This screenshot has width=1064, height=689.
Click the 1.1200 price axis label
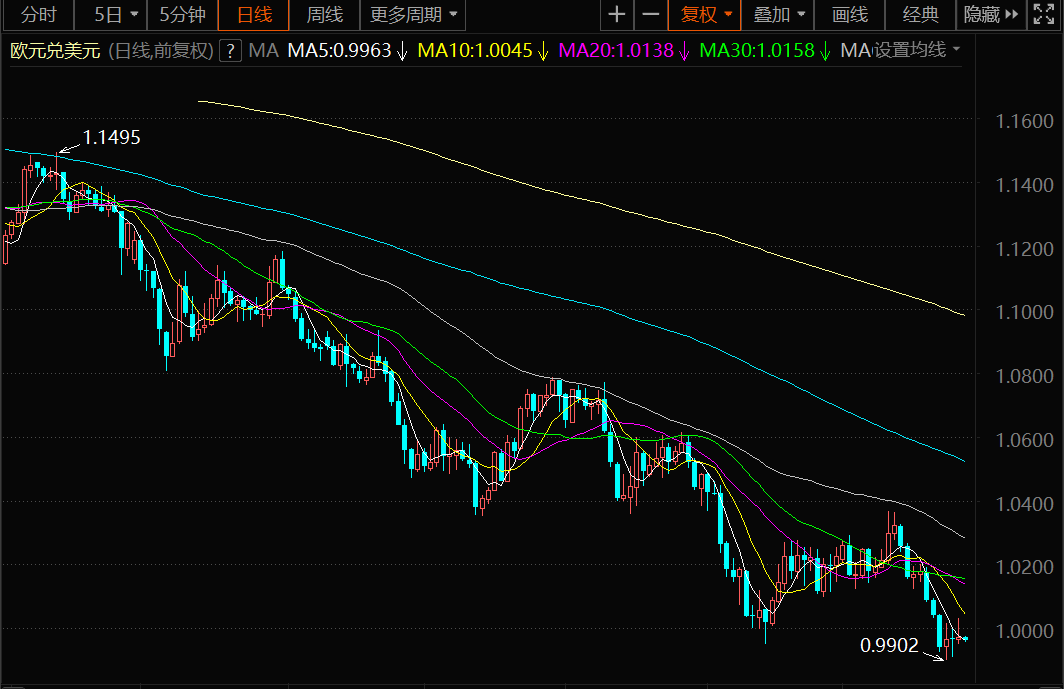coord(1024,249)
